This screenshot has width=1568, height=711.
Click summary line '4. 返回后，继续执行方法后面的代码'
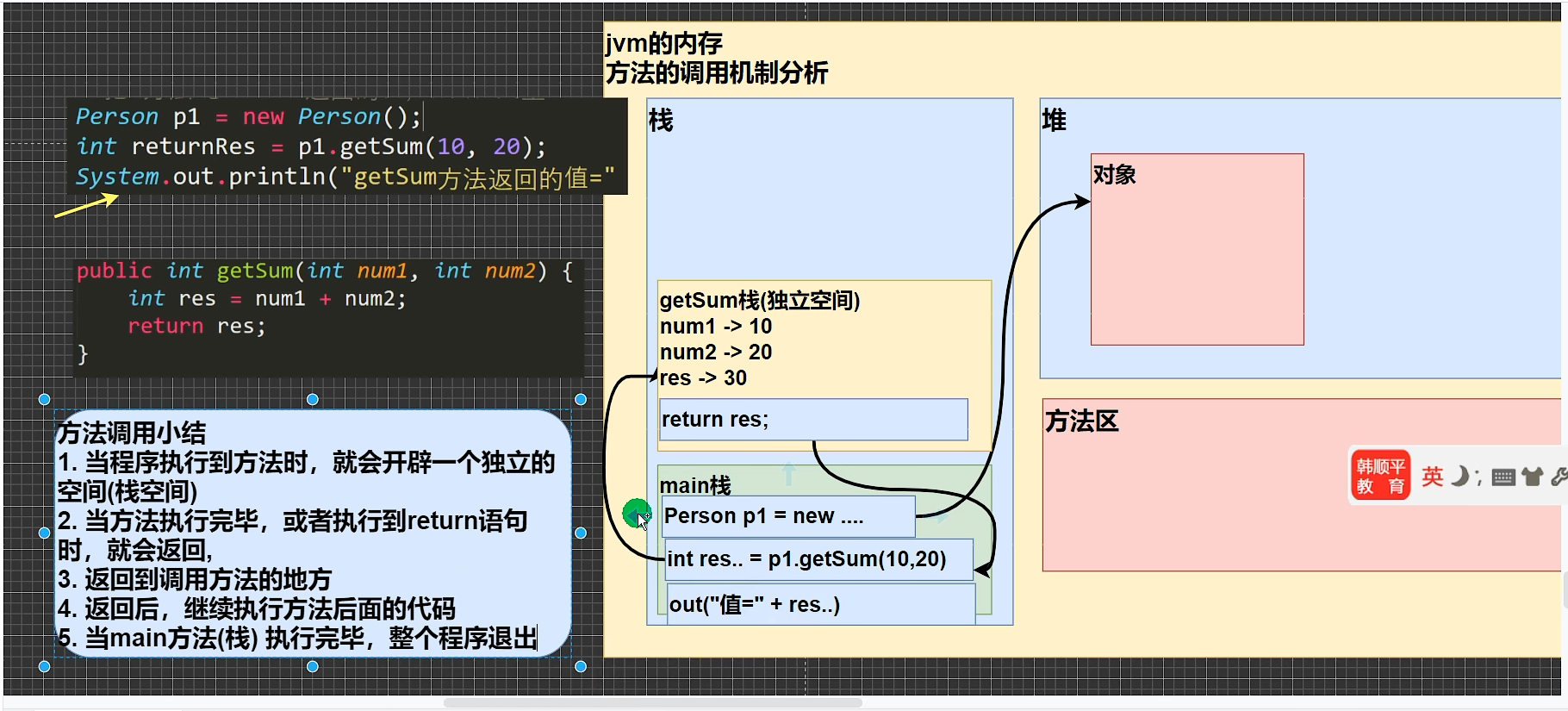click(x=256, y=608)
